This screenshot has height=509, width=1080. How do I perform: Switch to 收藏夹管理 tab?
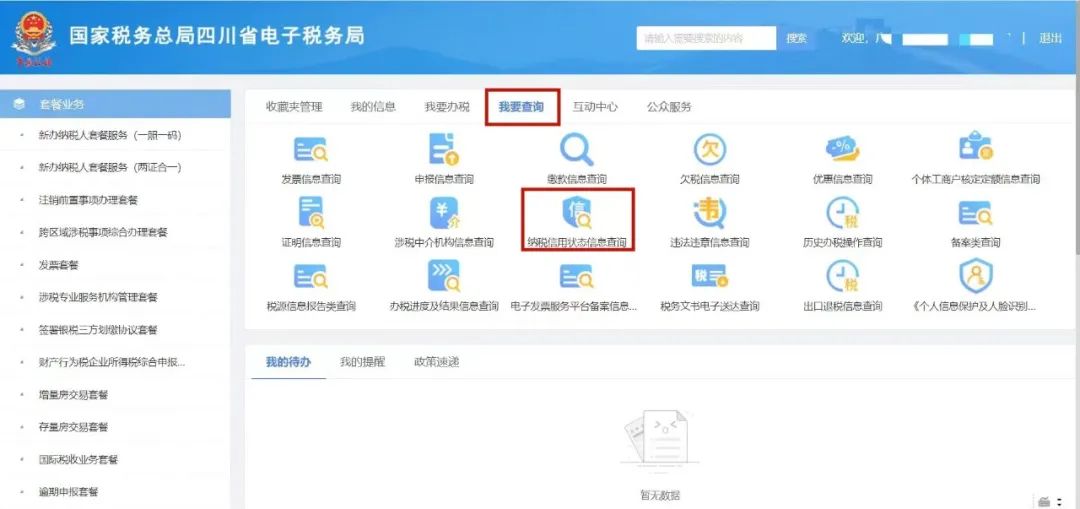294,107
